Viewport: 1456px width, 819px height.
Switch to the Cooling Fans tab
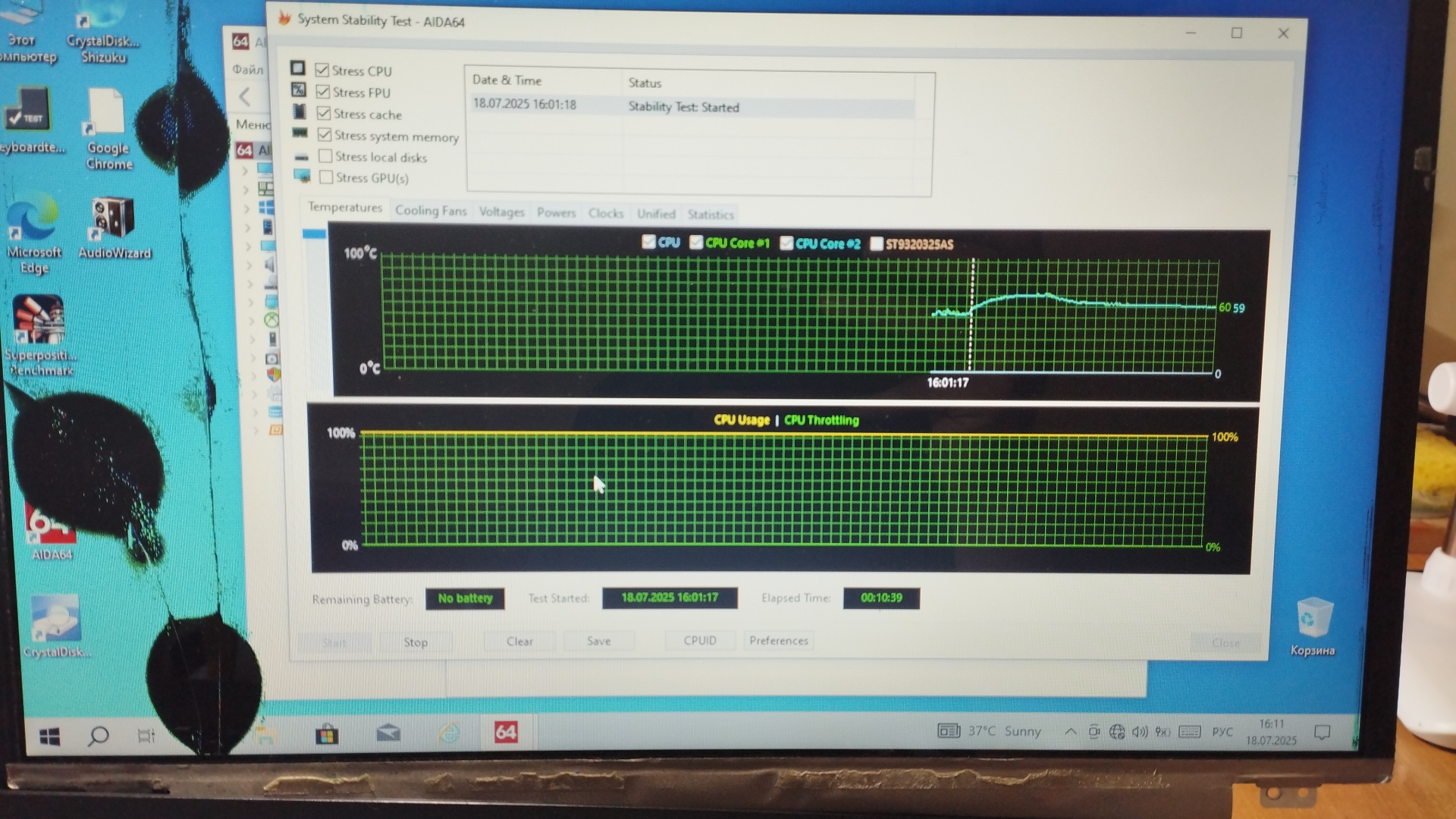430,211
